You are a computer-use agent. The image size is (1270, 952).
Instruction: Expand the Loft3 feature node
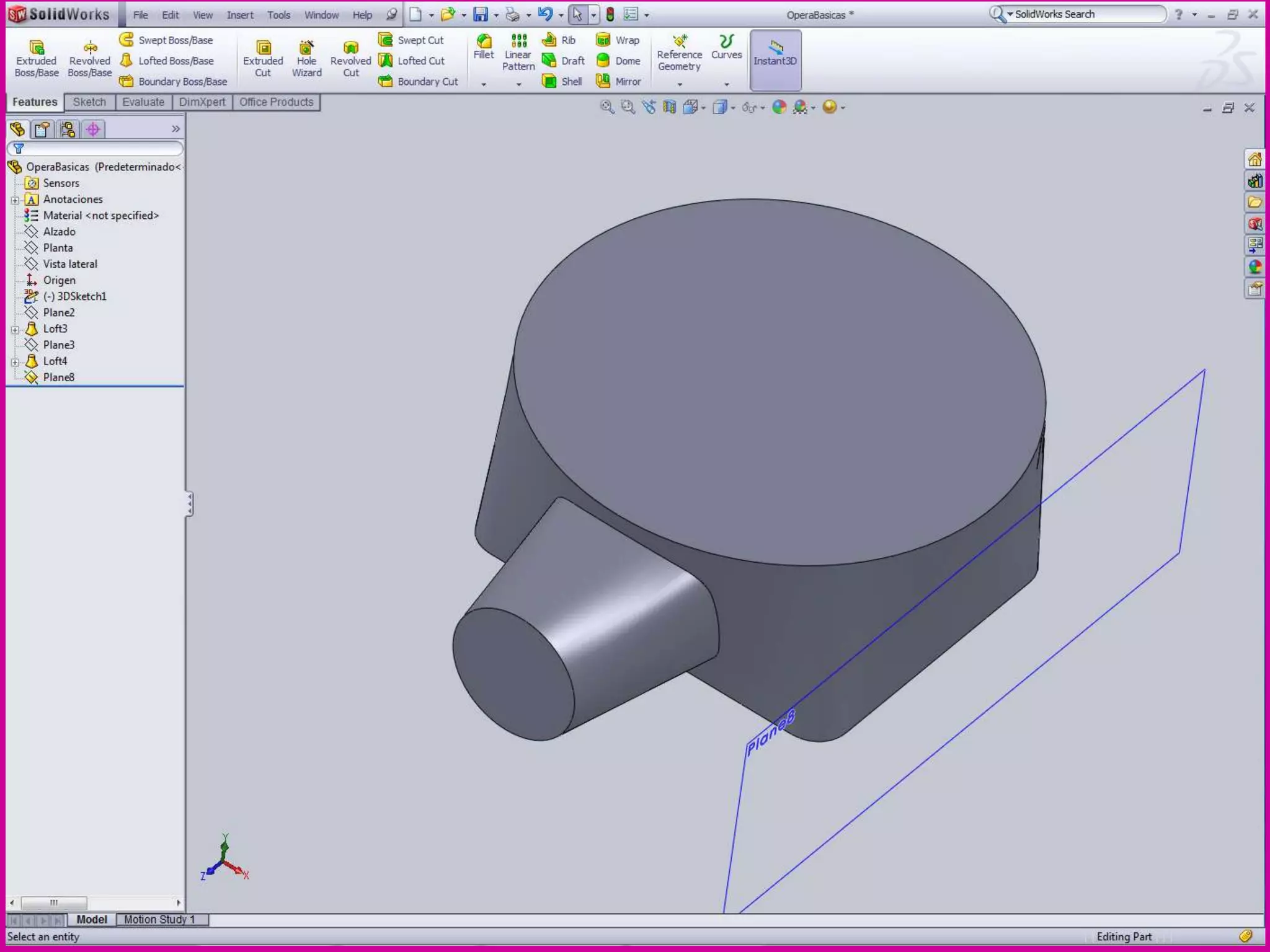(15, 330)
